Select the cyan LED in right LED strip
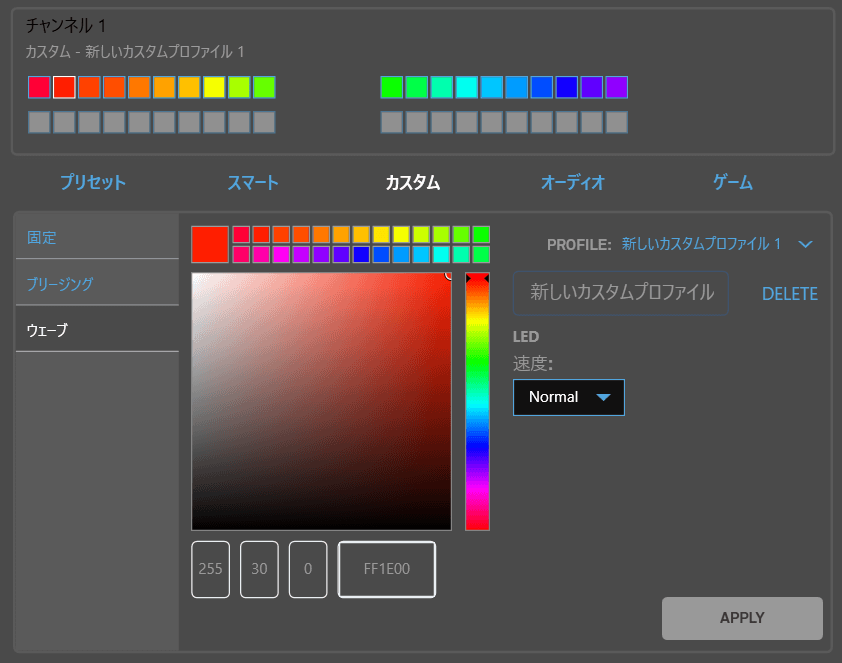 point(467,87)
